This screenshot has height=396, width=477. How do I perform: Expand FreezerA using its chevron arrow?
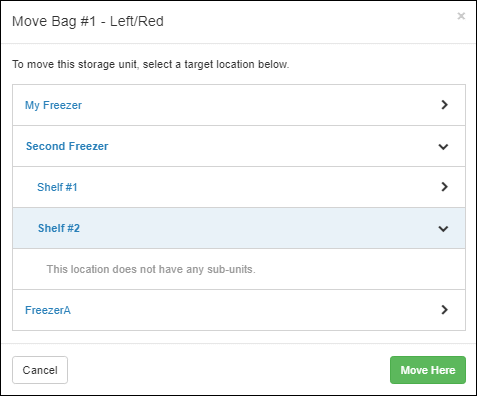click(444, 310)
